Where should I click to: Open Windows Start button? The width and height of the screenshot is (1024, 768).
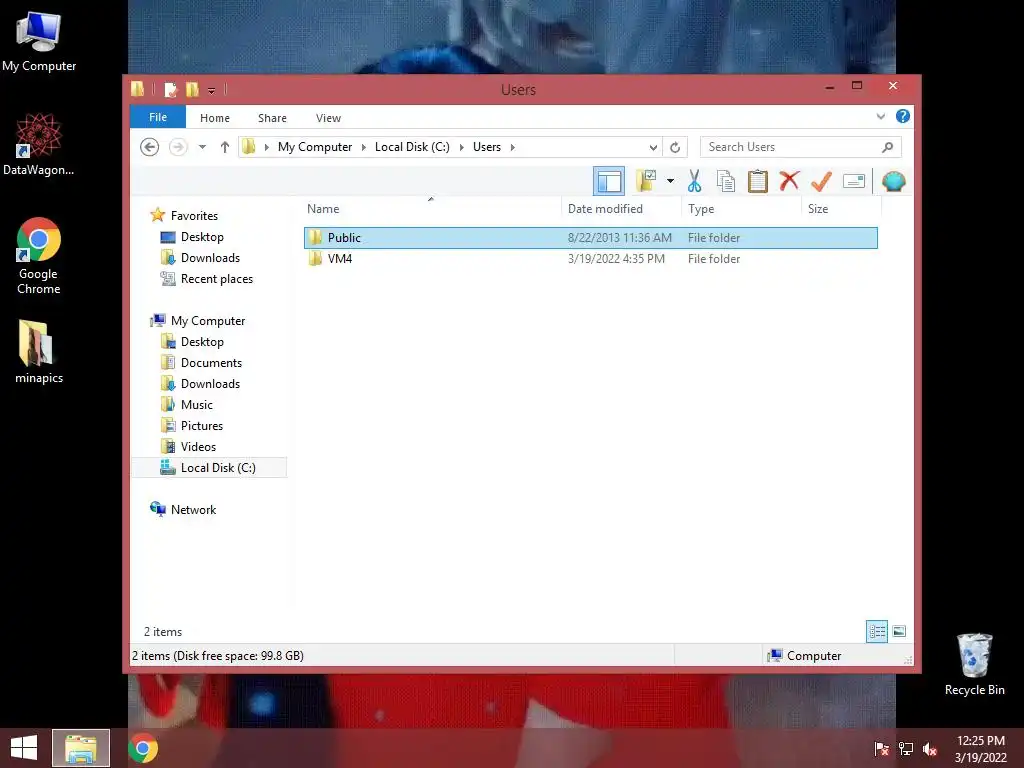(x=24, y=748)
